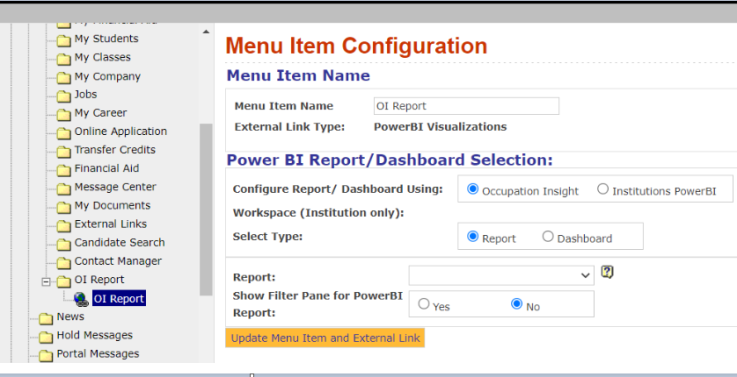Click the PowerBI Visualizations link type text
The width and height of the screenshot is (737, 377).
point(440,127)
